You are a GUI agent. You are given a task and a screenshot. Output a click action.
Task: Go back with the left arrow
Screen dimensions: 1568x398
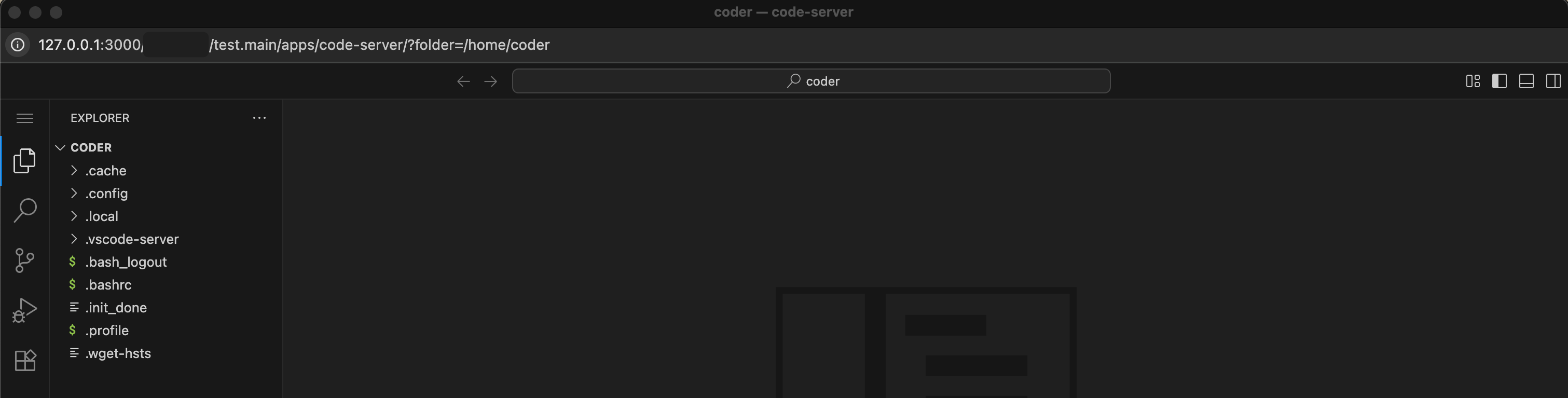(463, 81)
